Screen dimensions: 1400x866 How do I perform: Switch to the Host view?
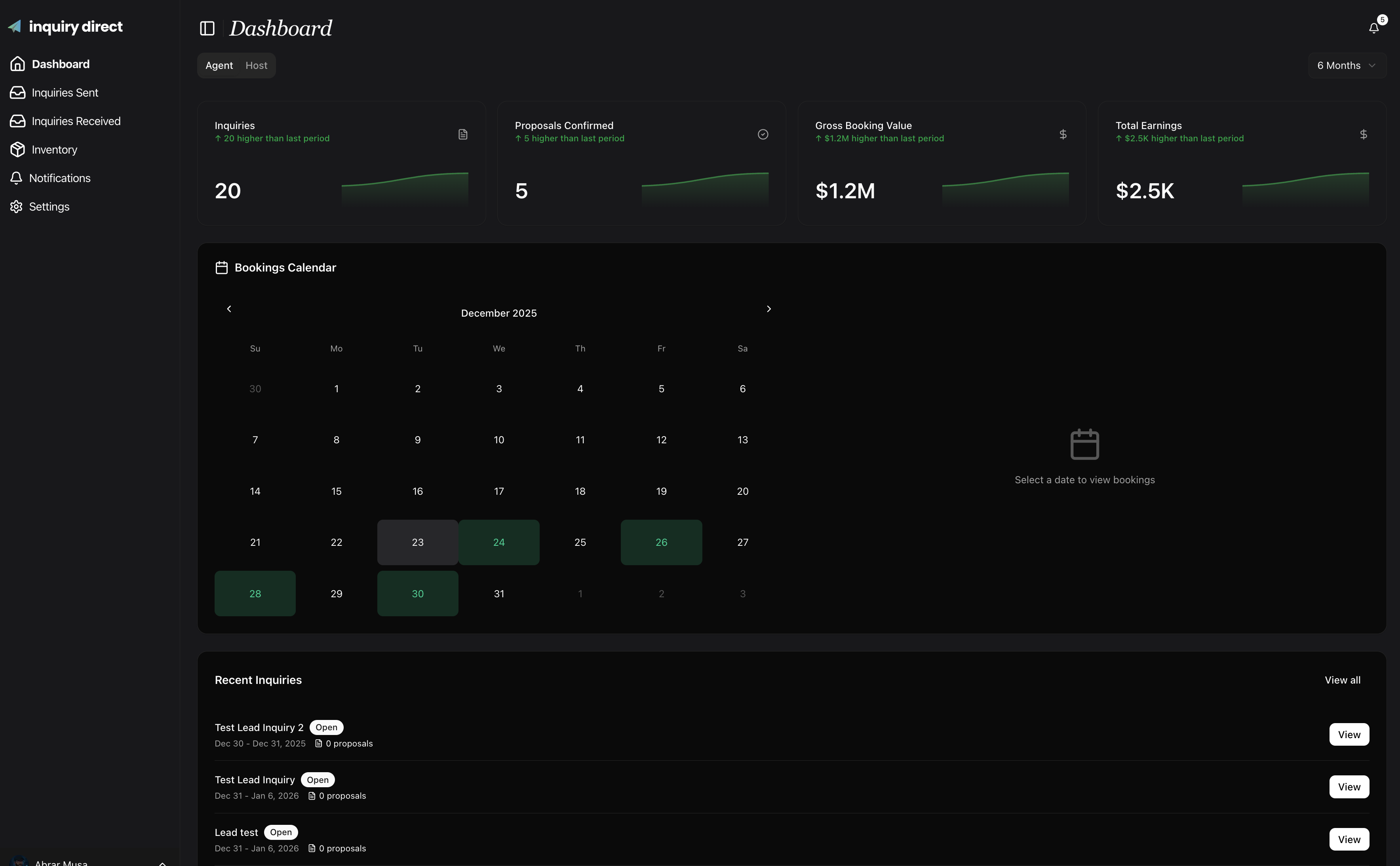(x=256, y=65)
